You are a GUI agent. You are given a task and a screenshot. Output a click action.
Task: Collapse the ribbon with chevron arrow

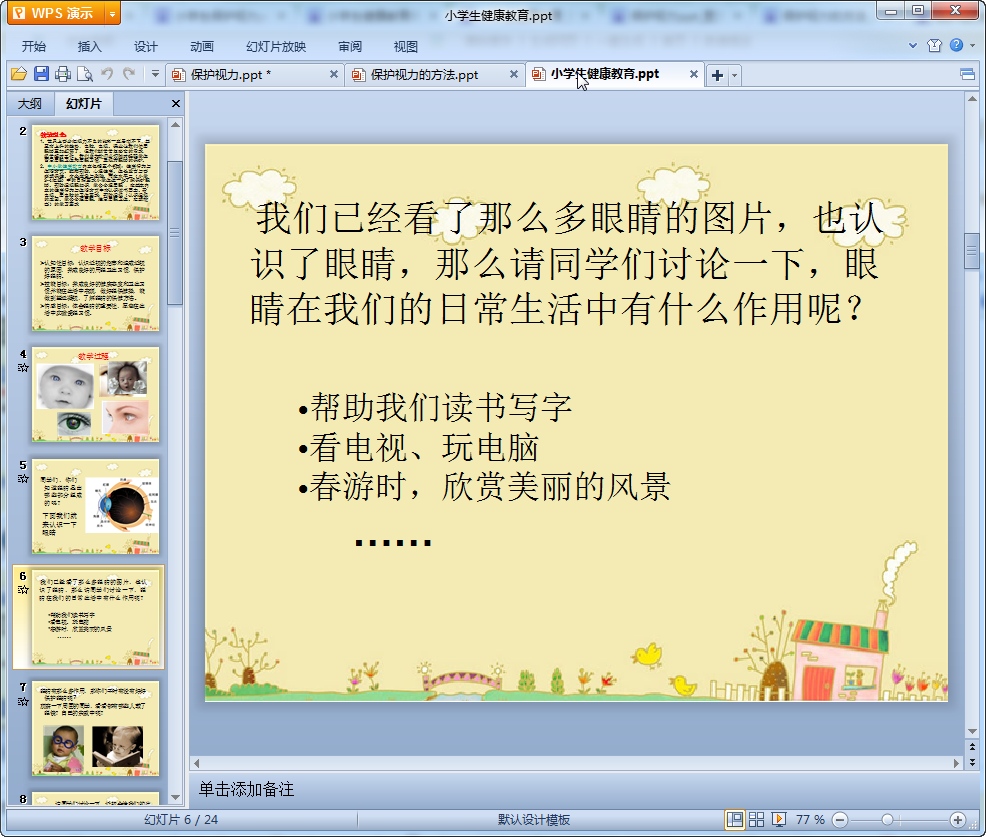(x=913, y=45)
